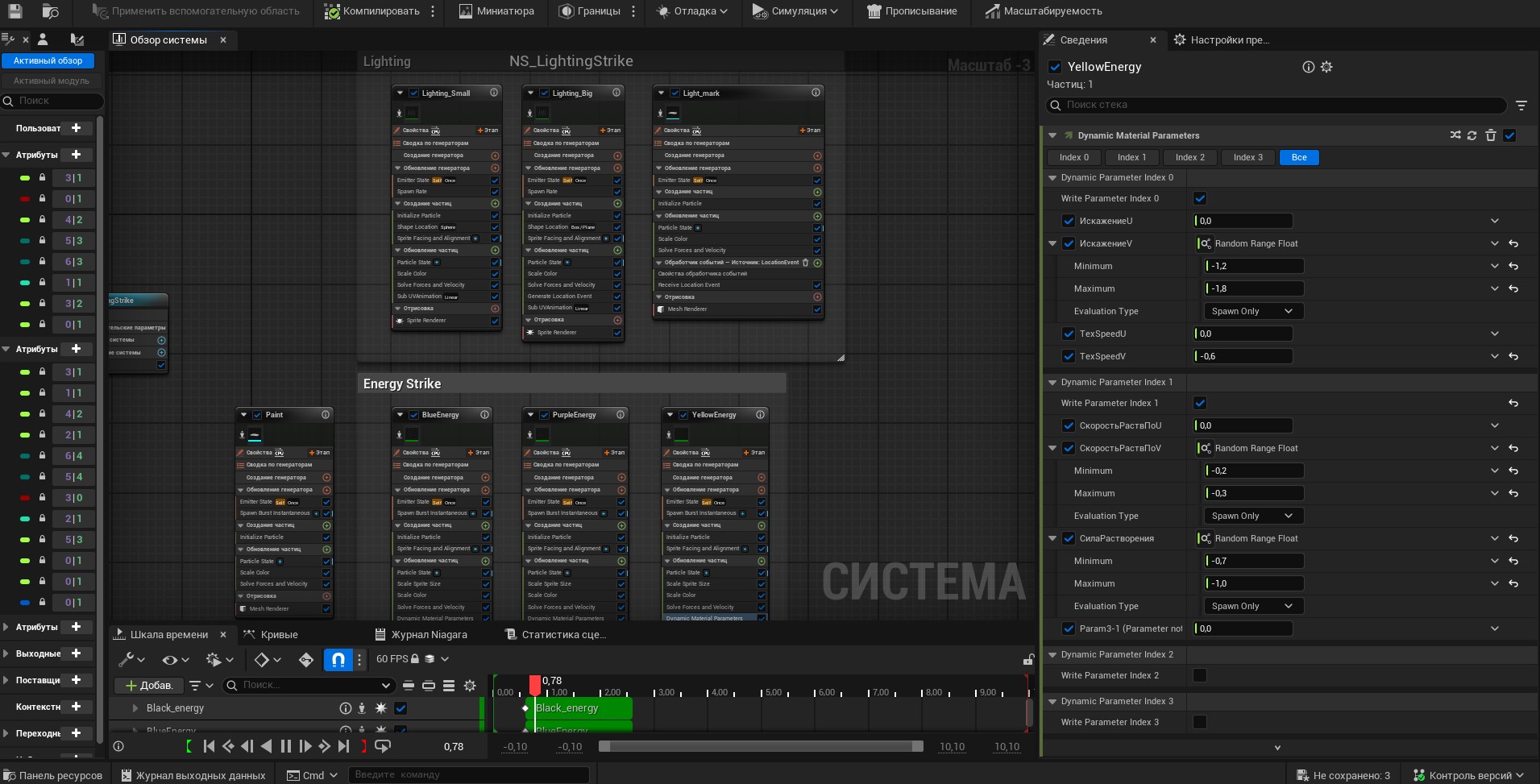
Task: Open the Evaluation Type Spawn Only dropdown under ИскажениеV
Action: pyautogui.click(x=1254, y=311)
